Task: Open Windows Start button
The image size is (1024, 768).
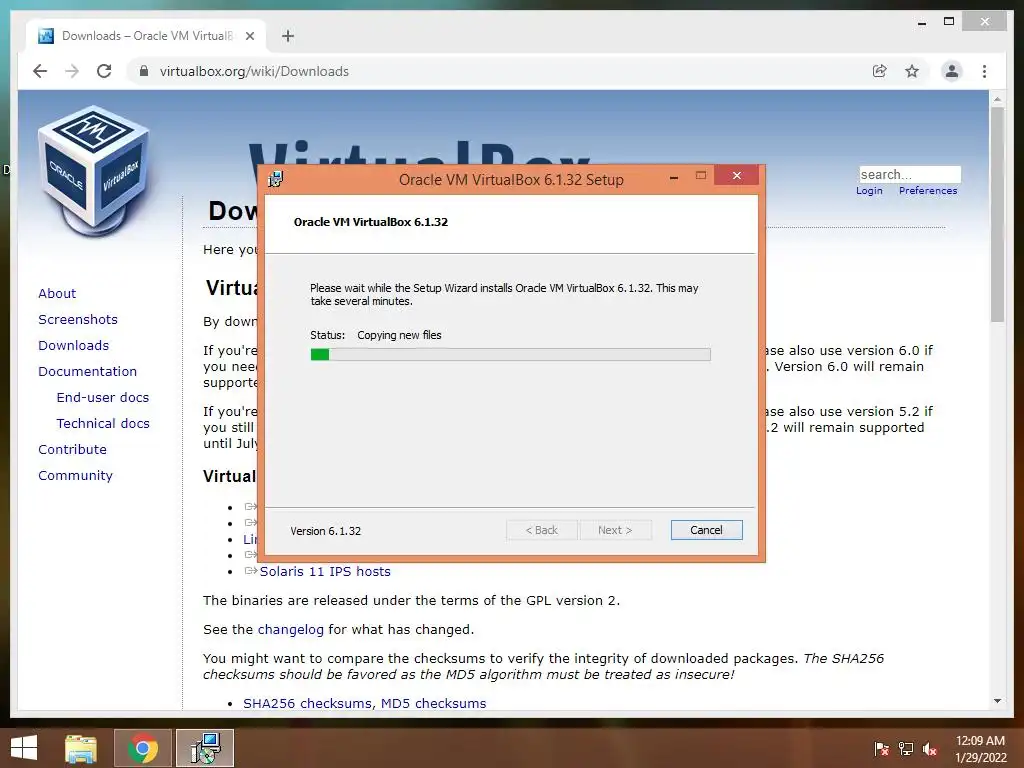Action: (x=24, y=748)
